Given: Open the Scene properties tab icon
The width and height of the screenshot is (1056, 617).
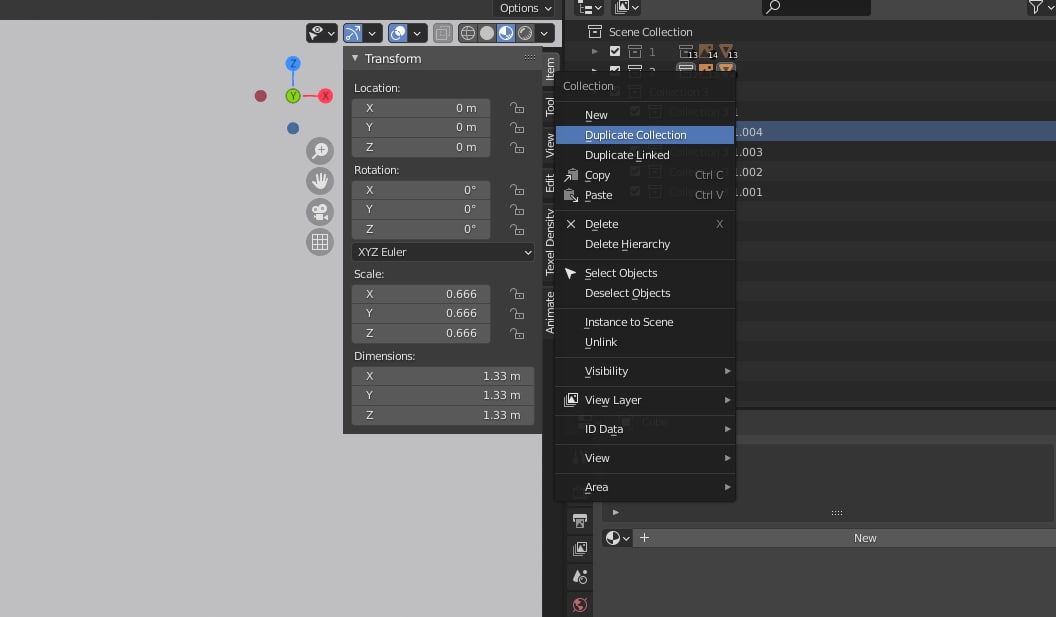Looking at the screenshot, I should coord(580,577).
